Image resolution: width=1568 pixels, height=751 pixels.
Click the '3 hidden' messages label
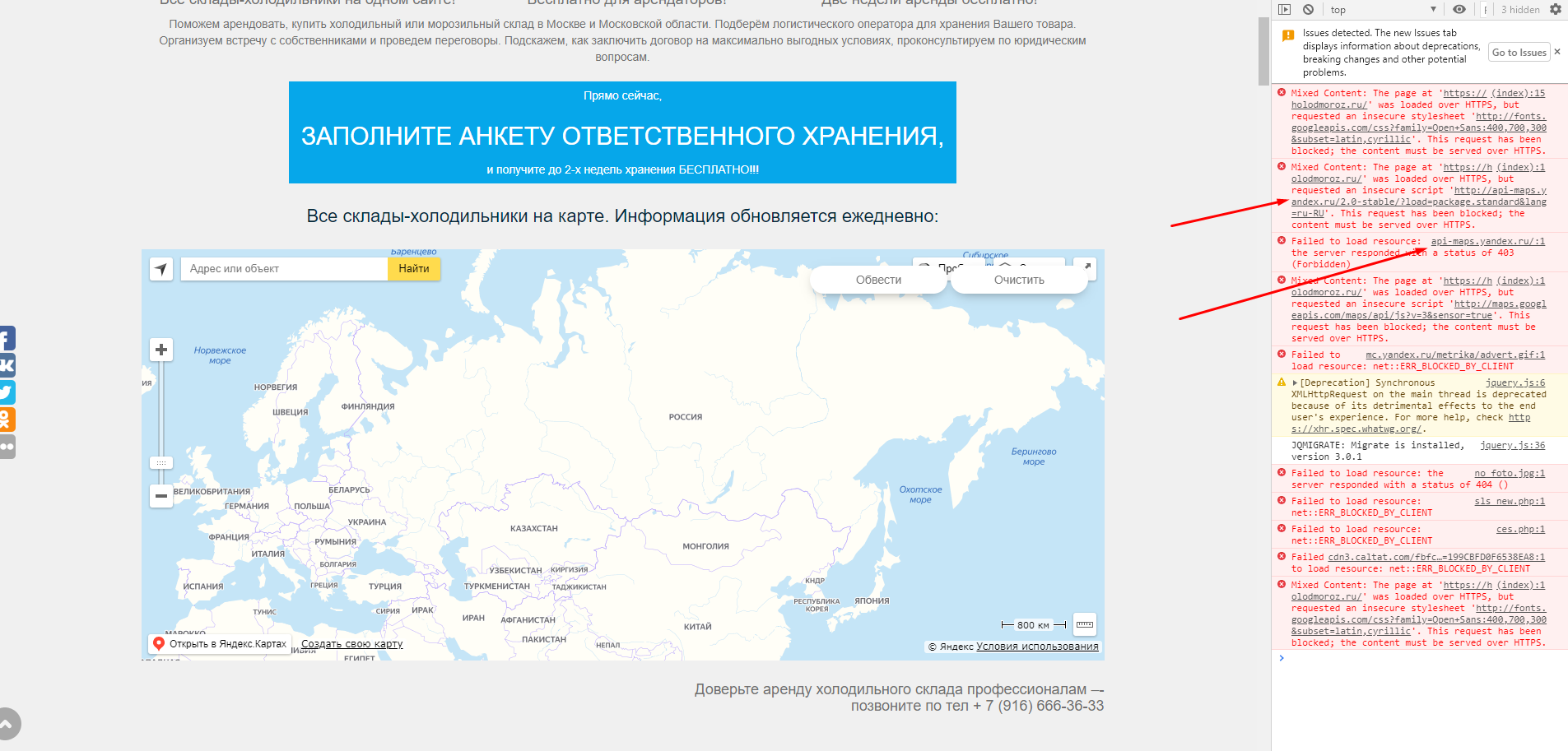coord(1519,10)
